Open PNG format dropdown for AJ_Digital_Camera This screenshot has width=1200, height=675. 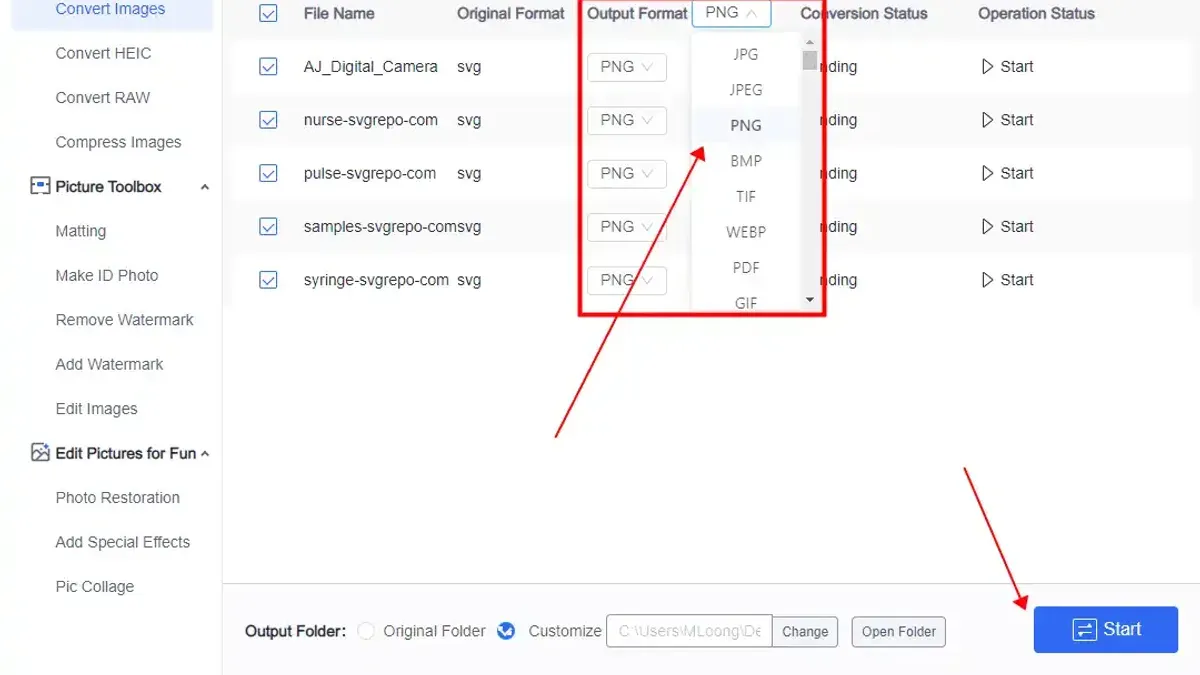click(x=627, y=67)
